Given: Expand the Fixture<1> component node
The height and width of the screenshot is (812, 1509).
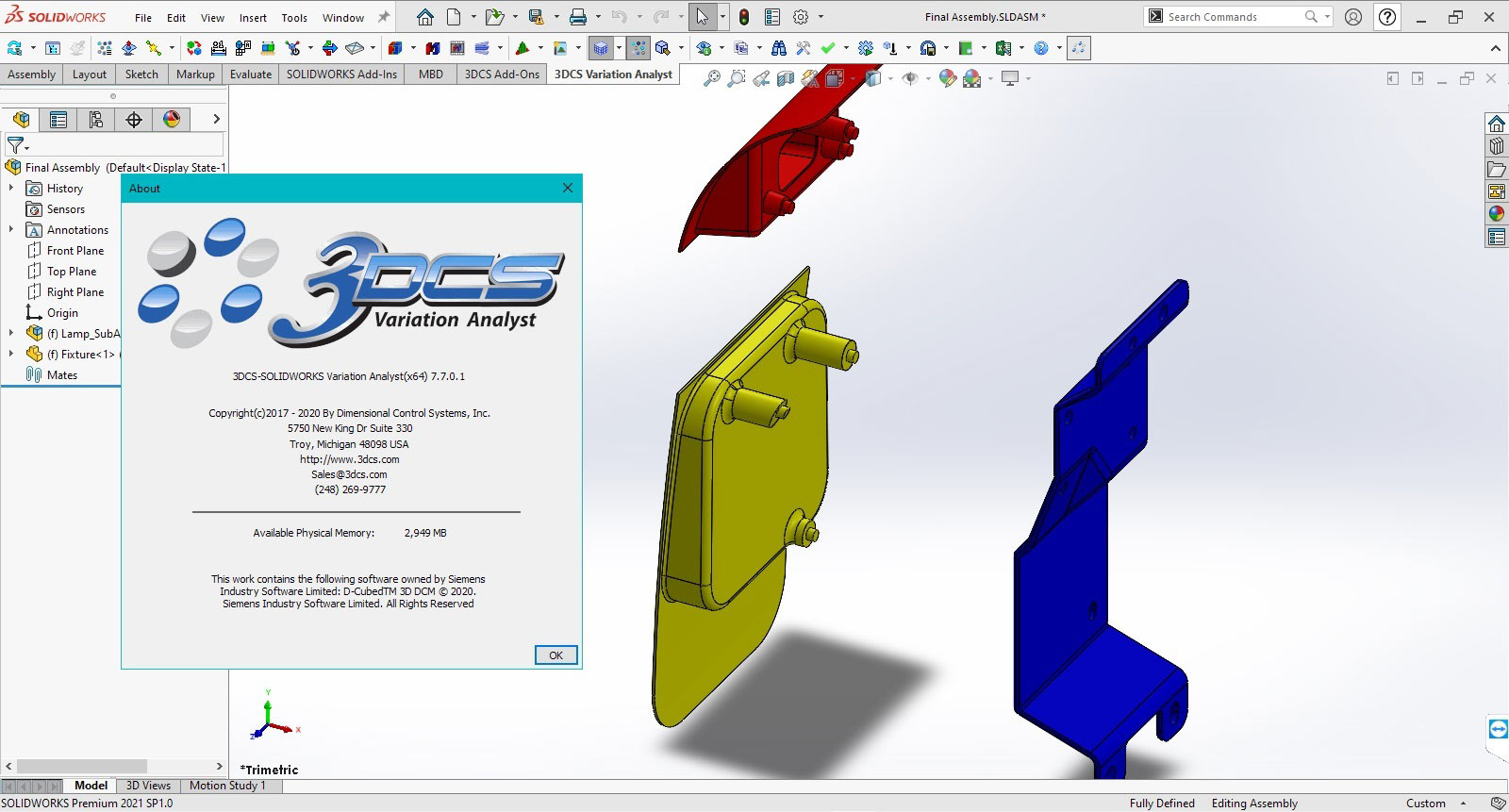Looking at the screenshot, I should coord(11,355).
